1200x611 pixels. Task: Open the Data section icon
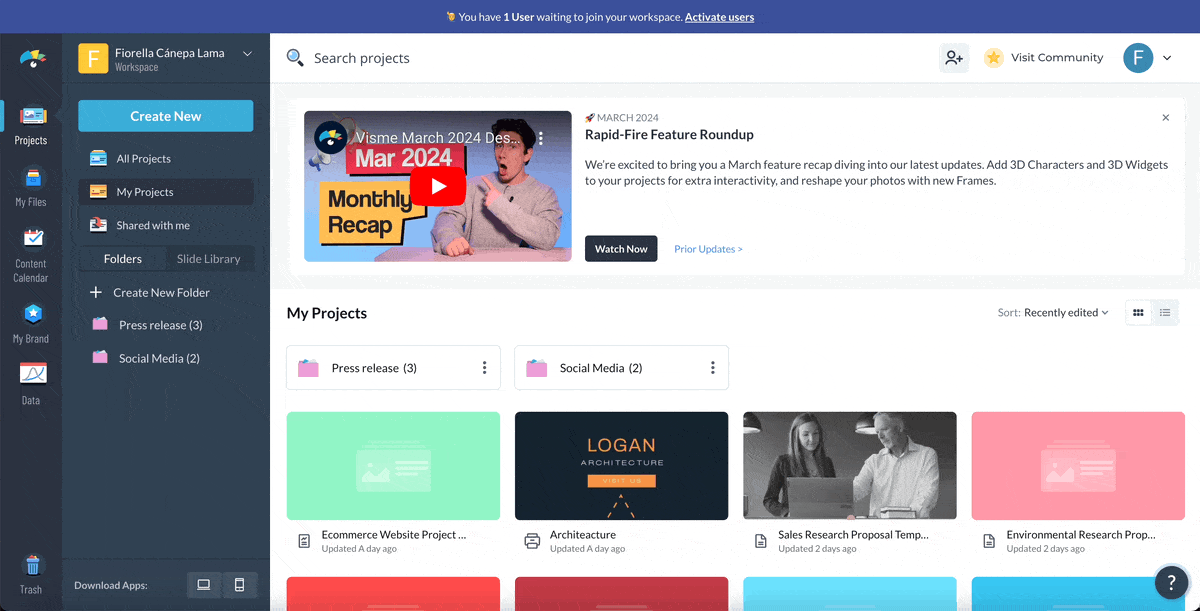click(31, 383)
